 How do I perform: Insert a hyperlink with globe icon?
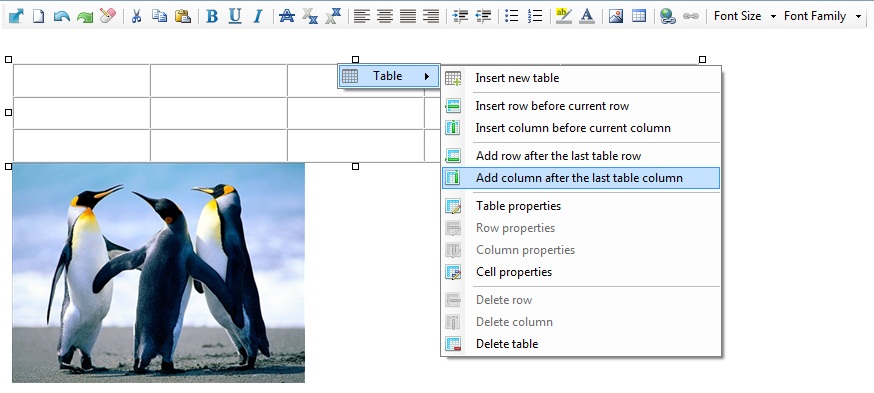coord(667,16)
